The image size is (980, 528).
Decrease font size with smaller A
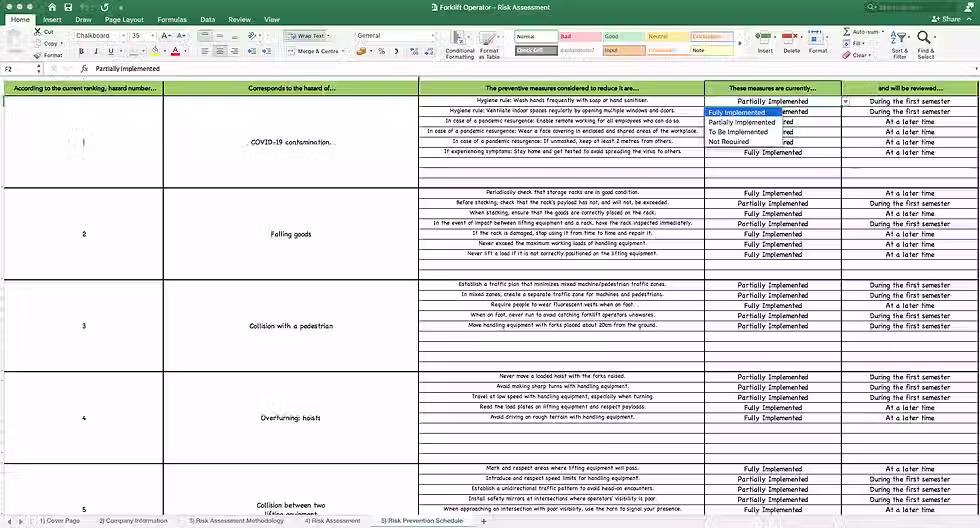(181, 36)
